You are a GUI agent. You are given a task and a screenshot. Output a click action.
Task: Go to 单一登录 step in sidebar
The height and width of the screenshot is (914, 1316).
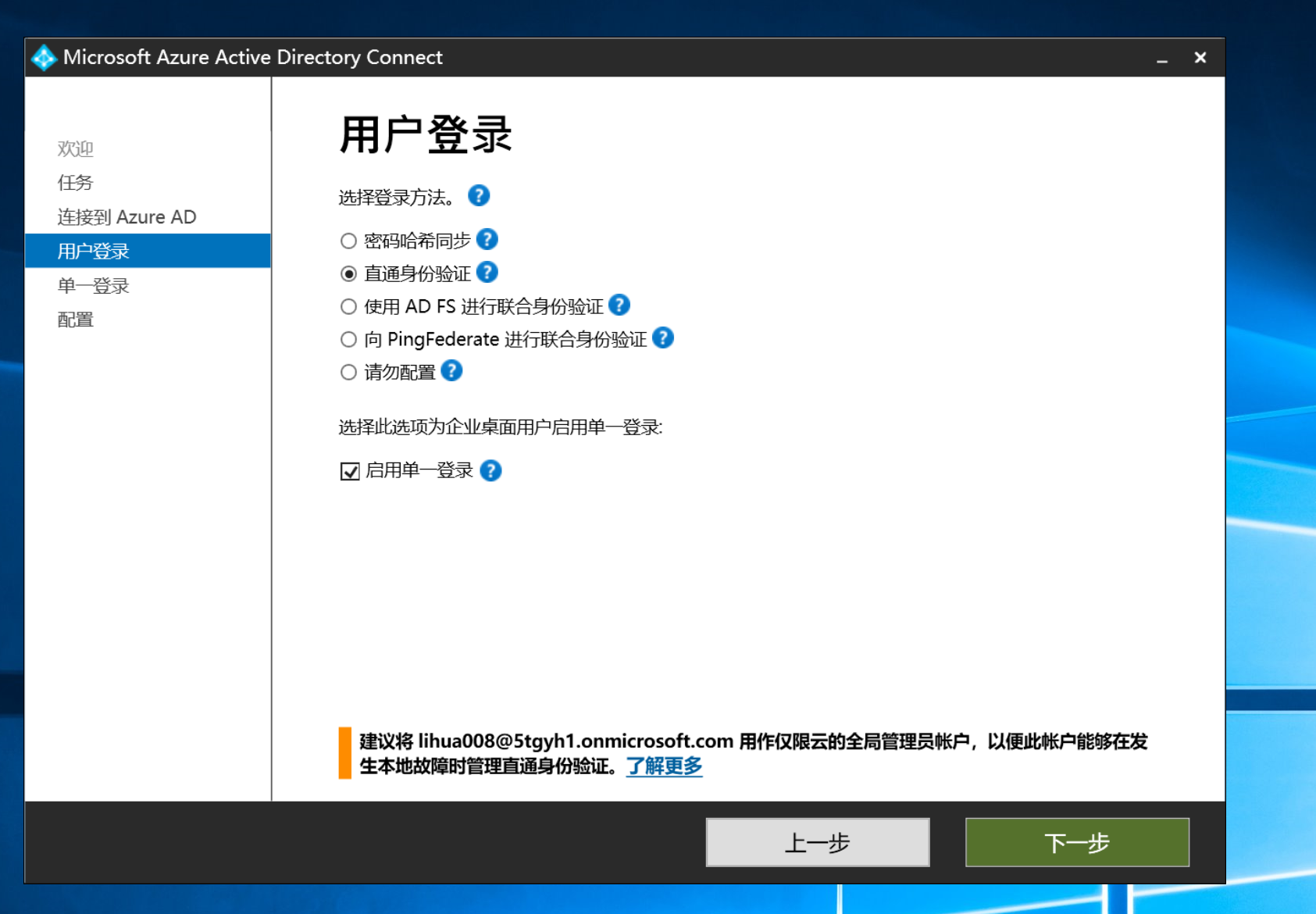pos(93,286)
